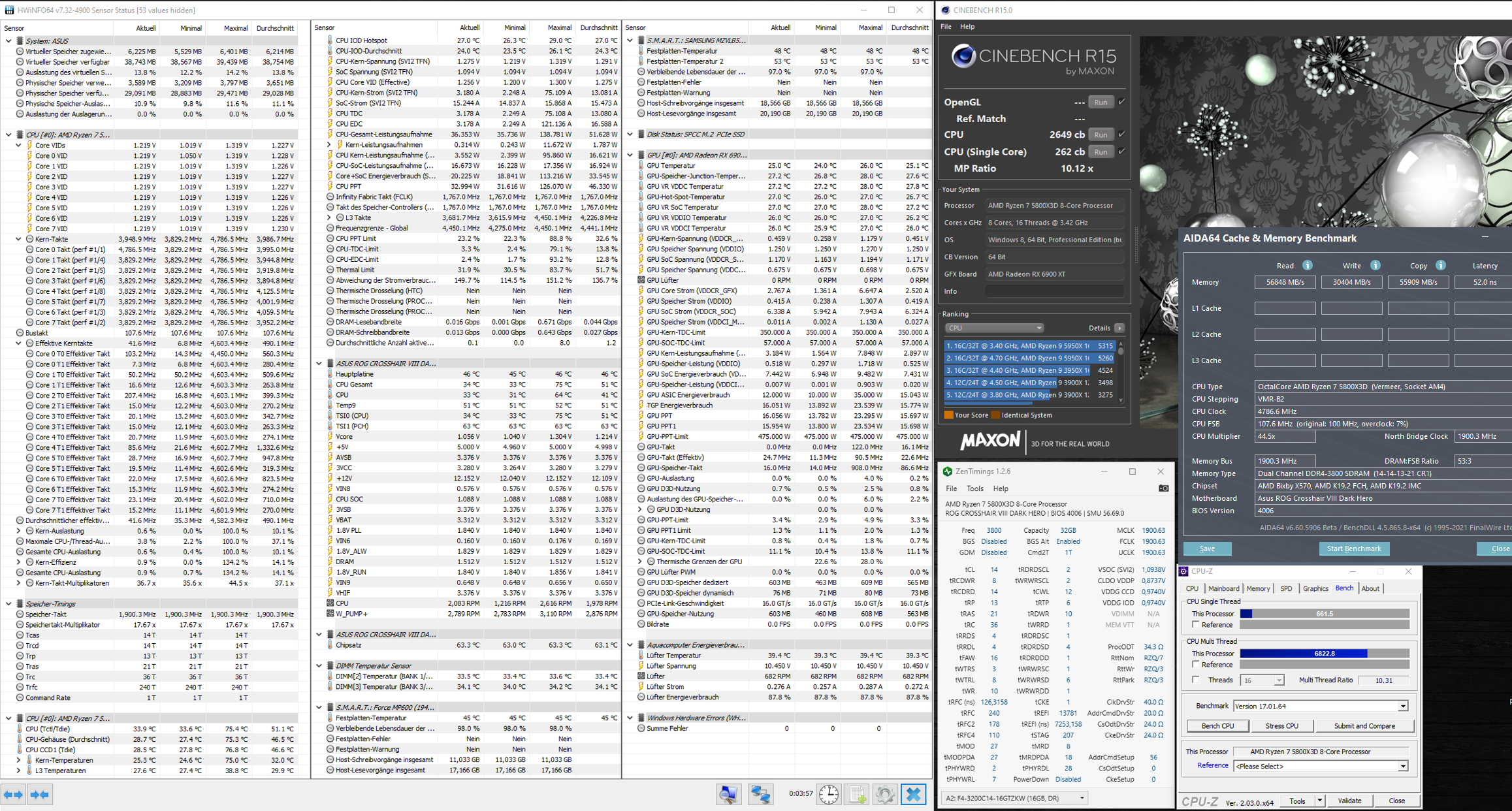Run Cinebench OpenGL test
This screenshot has width=1512, height=811.
point(1101,103)
